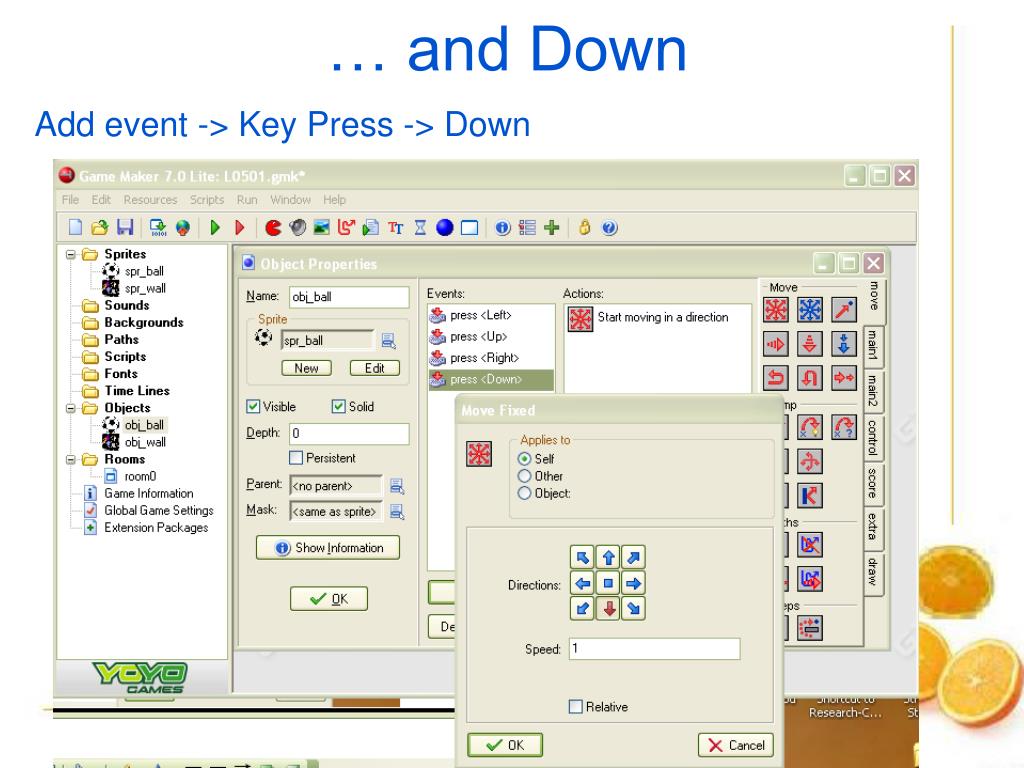Create a background with landscape icon
1024x768 pixels.
click(x=321, y=227)
